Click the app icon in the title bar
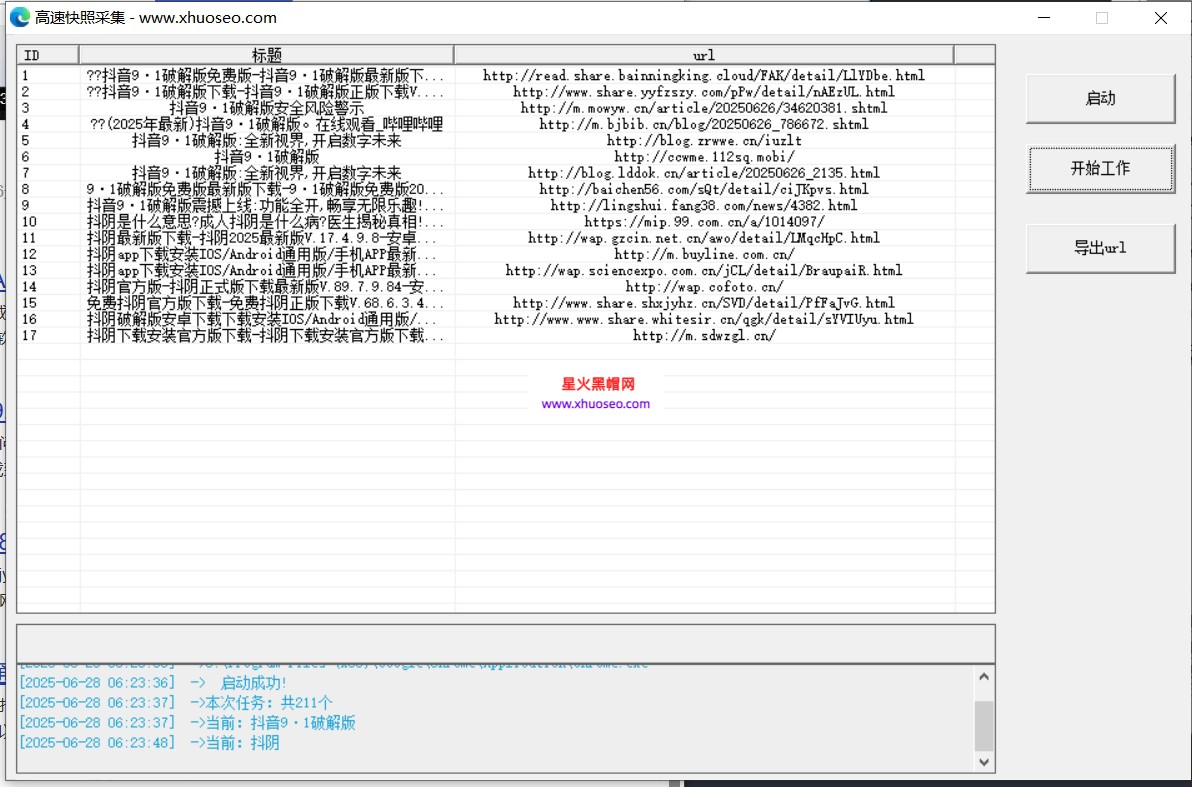The height and width of the screenshot is (787, 1192). [20, 17]
